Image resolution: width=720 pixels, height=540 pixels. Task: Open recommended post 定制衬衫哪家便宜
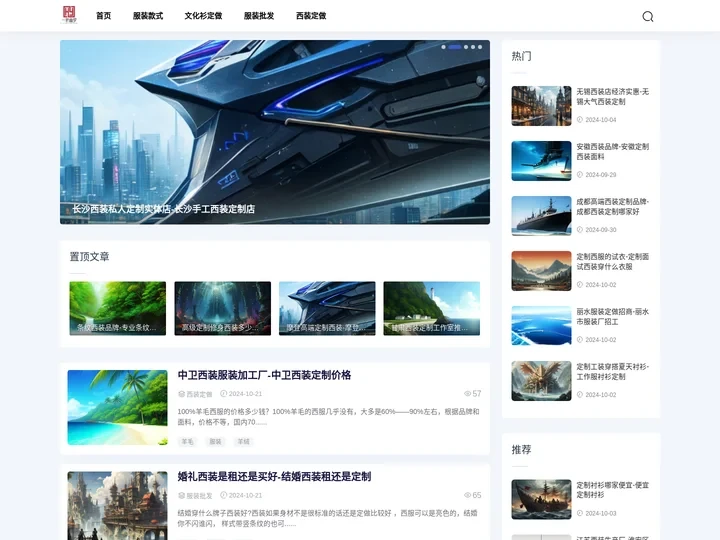tap(613, 490)
